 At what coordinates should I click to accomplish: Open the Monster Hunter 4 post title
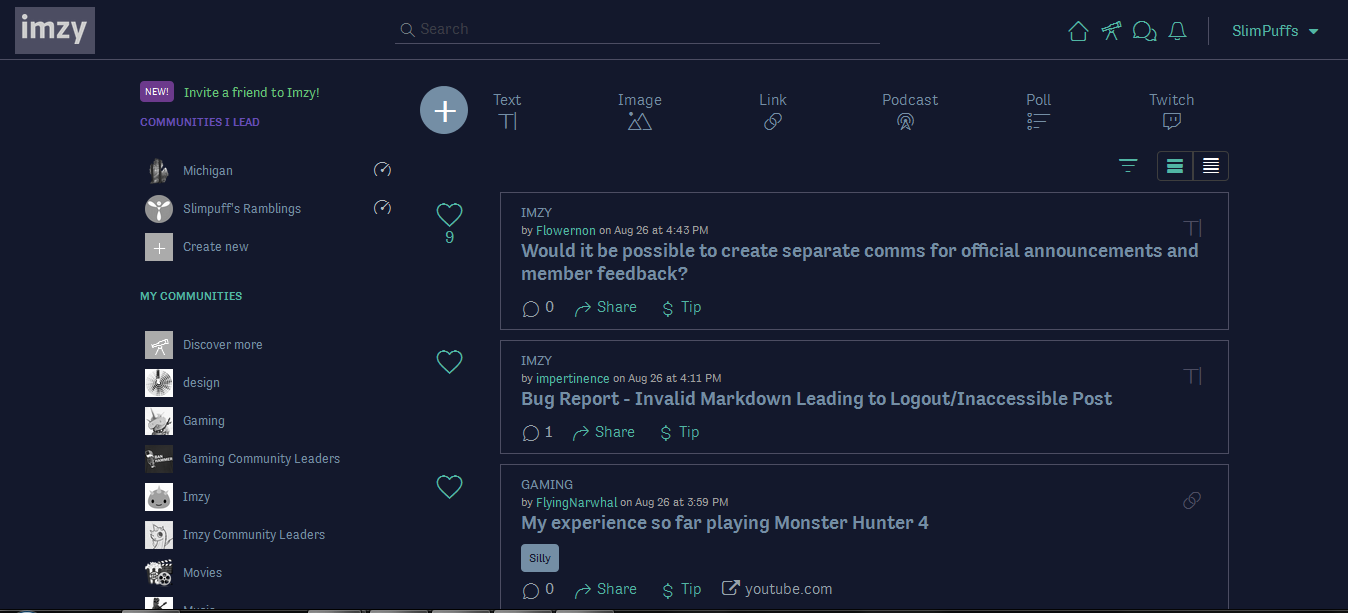tap(724, 523)
